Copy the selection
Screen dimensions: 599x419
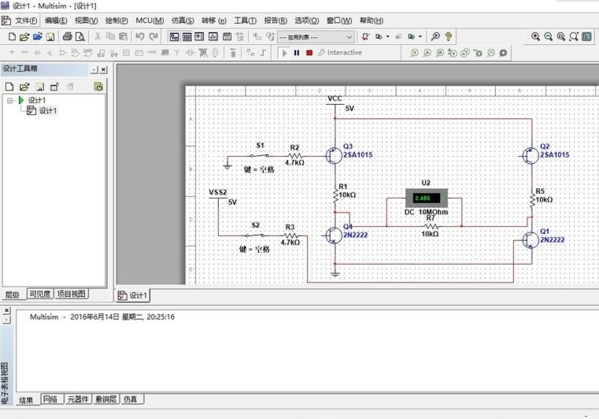tap(110, 36)
